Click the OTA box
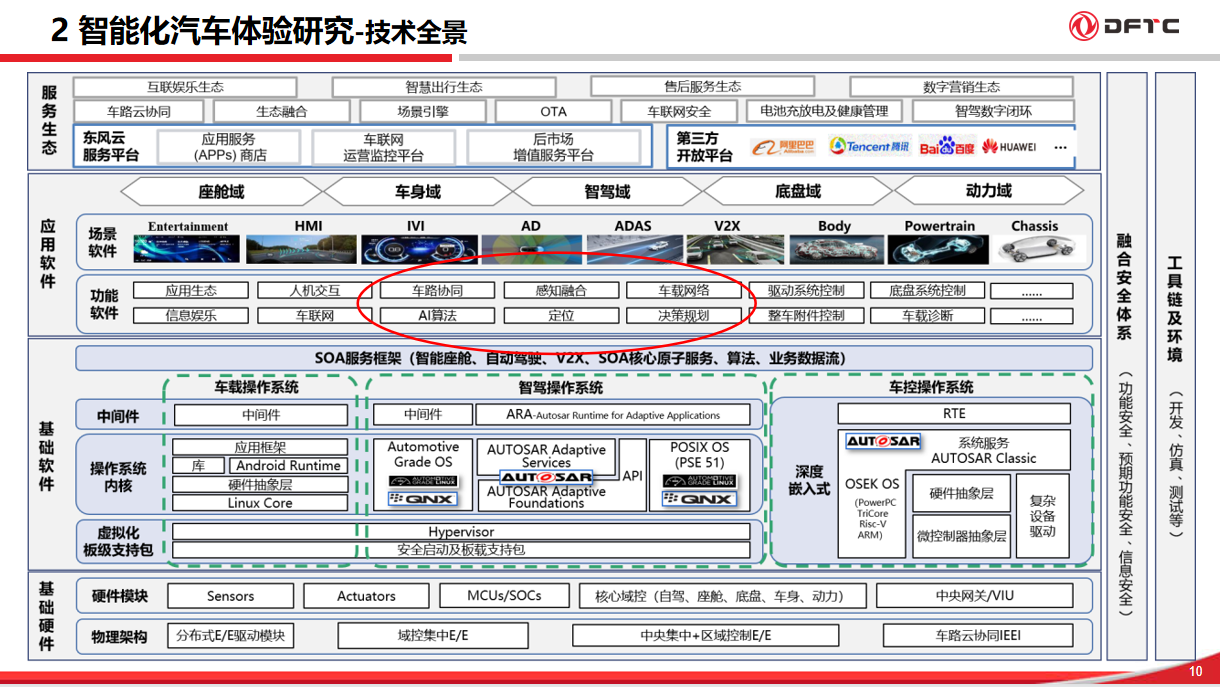The image size is (1220, 687). (553, 112)
